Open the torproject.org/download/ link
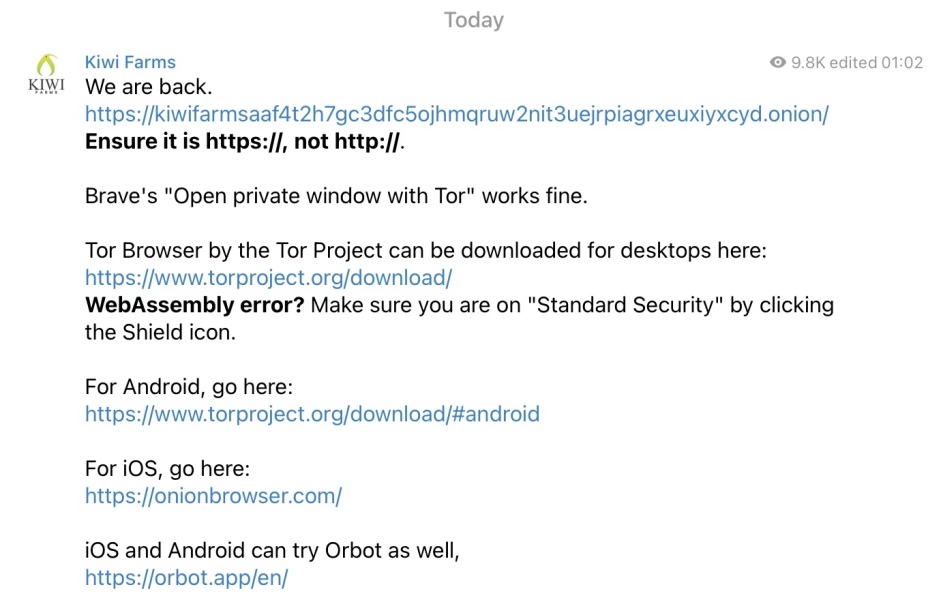The width and height of the screenshot is (941, 600). point(268,278)
